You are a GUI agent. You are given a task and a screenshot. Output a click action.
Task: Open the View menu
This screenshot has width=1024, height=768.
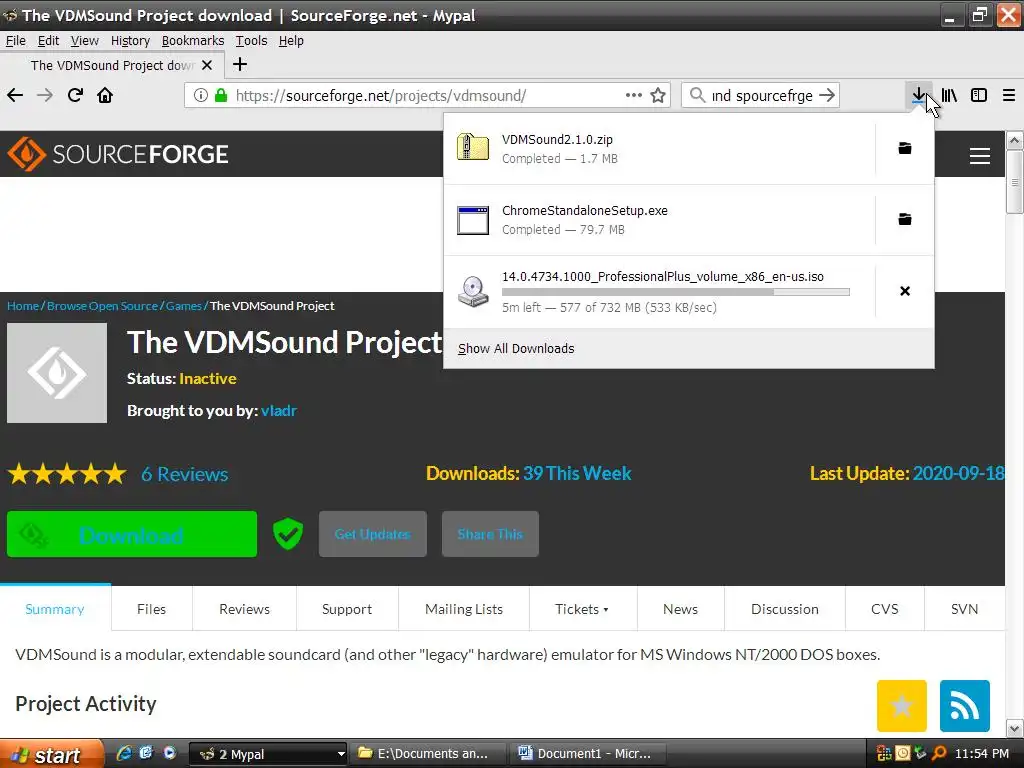tap(85, 40)
